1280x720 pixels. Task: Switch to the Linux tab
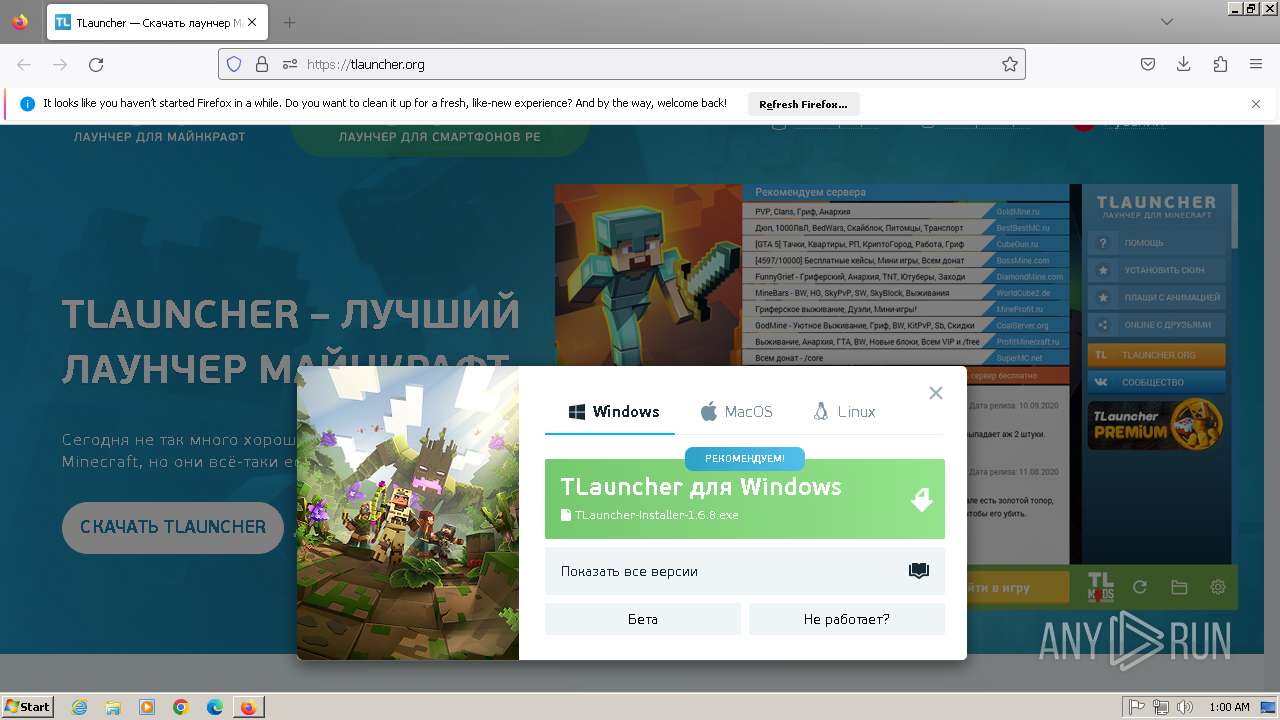coord(844,412)
